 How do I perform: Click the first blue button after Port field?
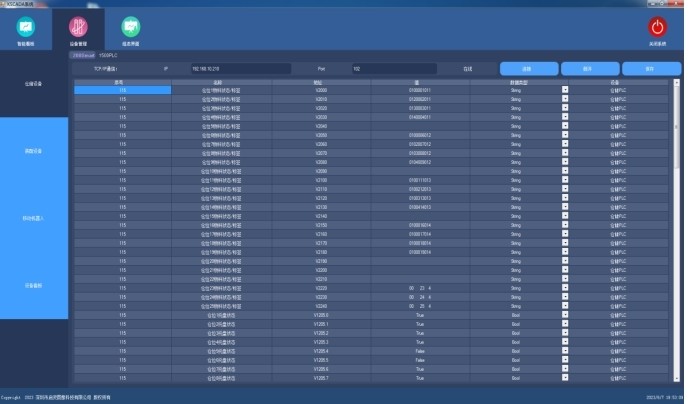[525, 68]
